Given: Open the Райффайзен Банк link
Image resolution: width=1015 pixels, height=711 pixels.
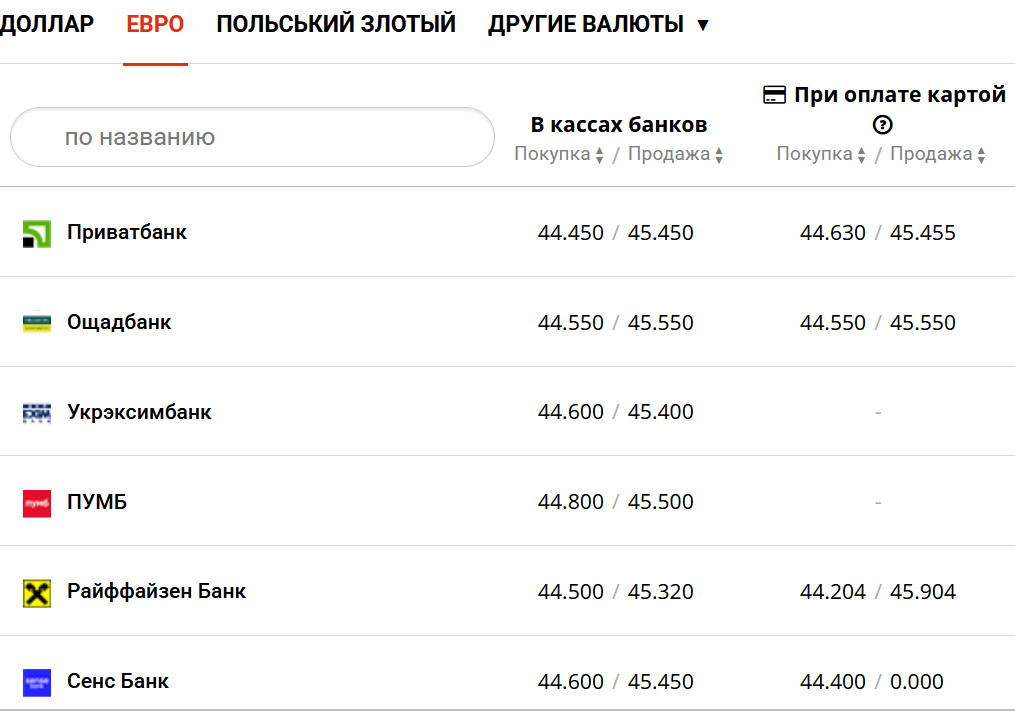Looking at the screenshot, I should pos(156,591).
